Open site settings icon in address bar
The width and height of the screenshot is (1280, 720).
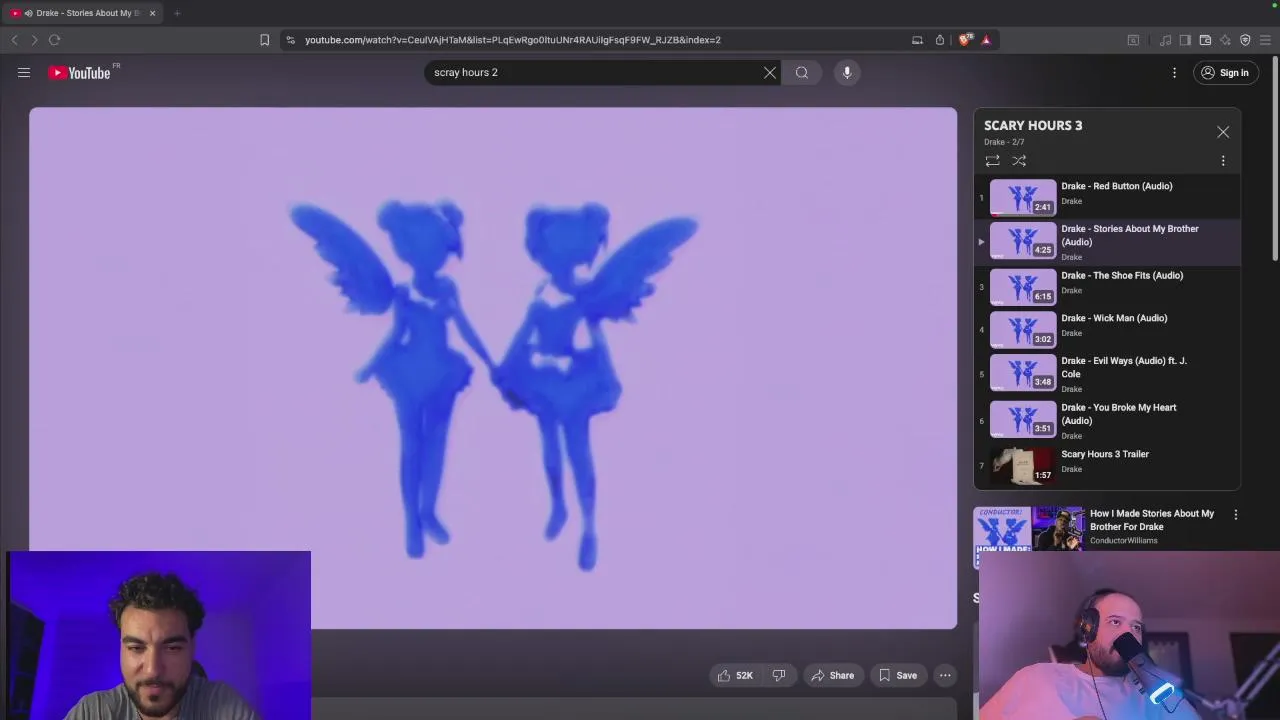click(290, 40)
